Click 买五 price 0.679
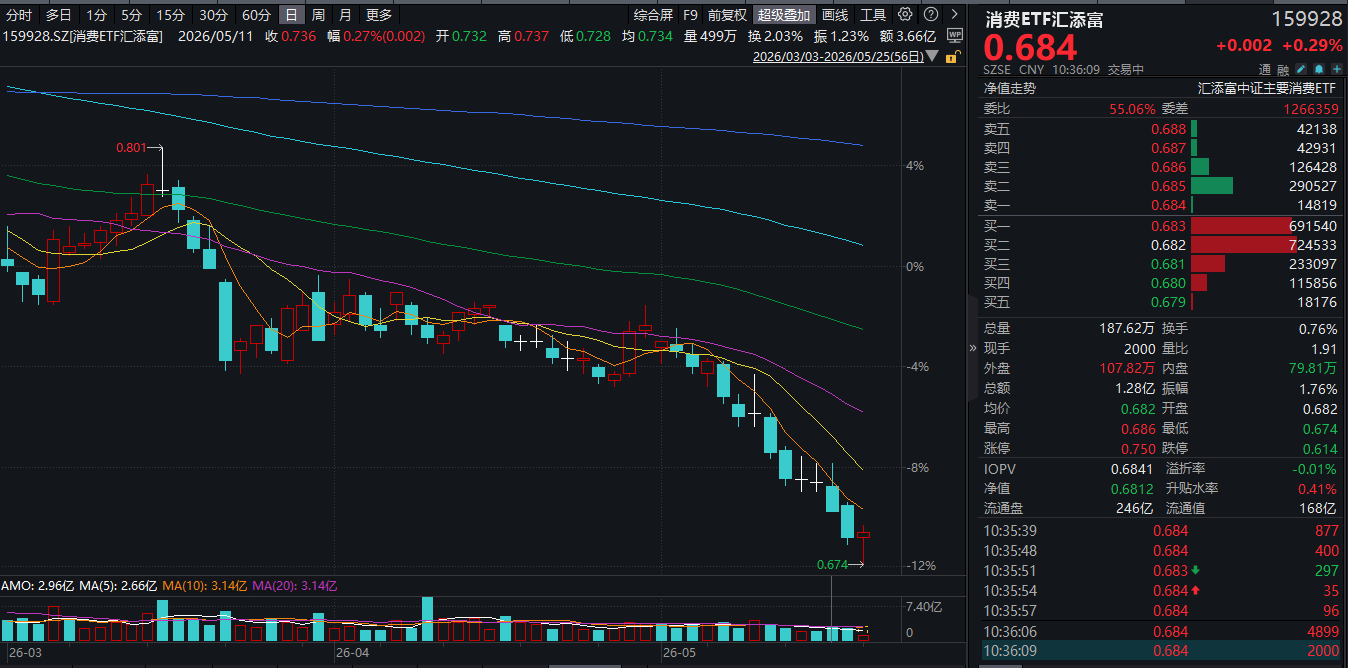This screenshot has height=668, width=1348. pyautogui.click(x=1168, y=302)
